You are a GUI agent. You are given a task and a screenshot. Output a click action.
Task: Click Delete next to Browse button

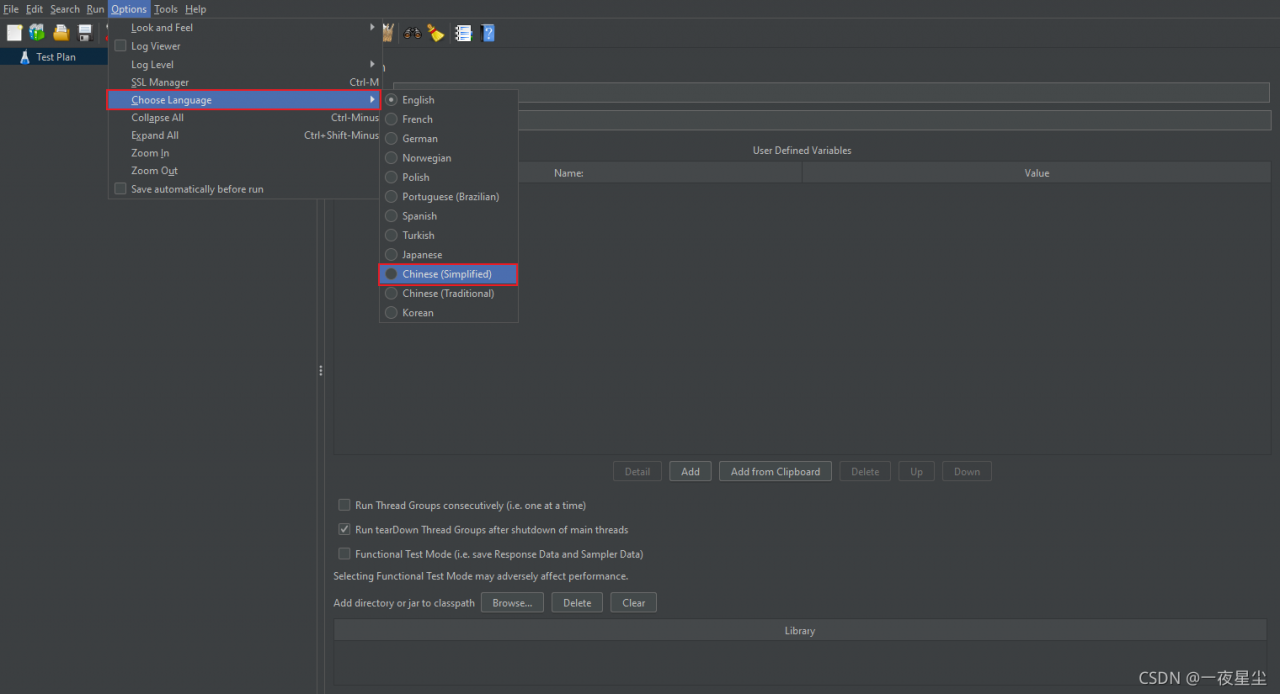point(577,603)
